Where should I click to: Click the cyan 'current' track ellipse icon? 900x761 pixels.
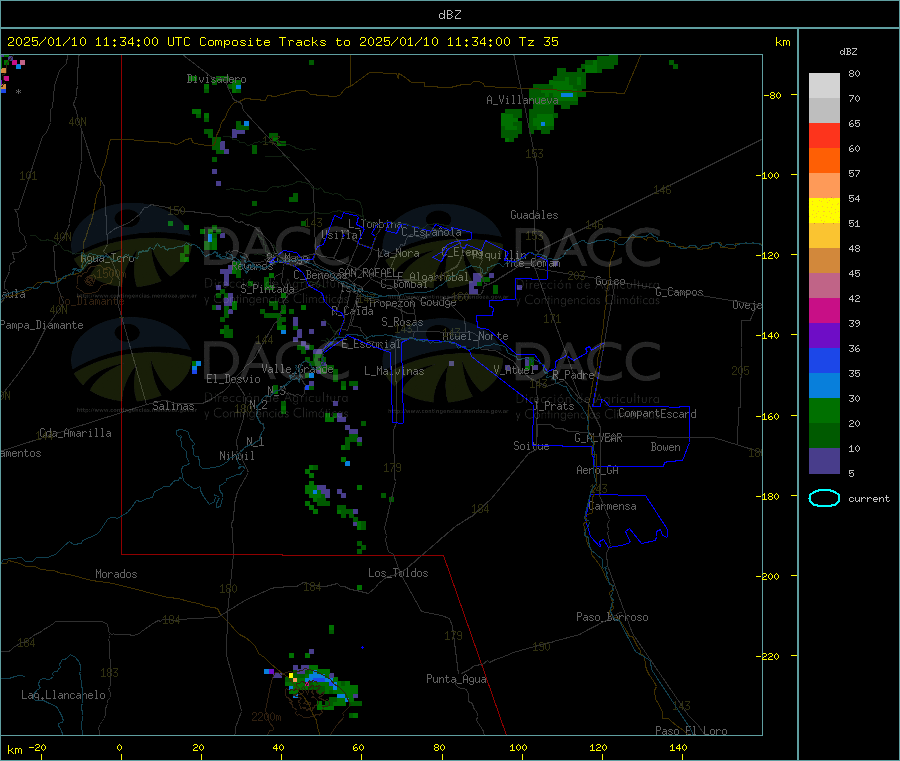coord(824,498)
